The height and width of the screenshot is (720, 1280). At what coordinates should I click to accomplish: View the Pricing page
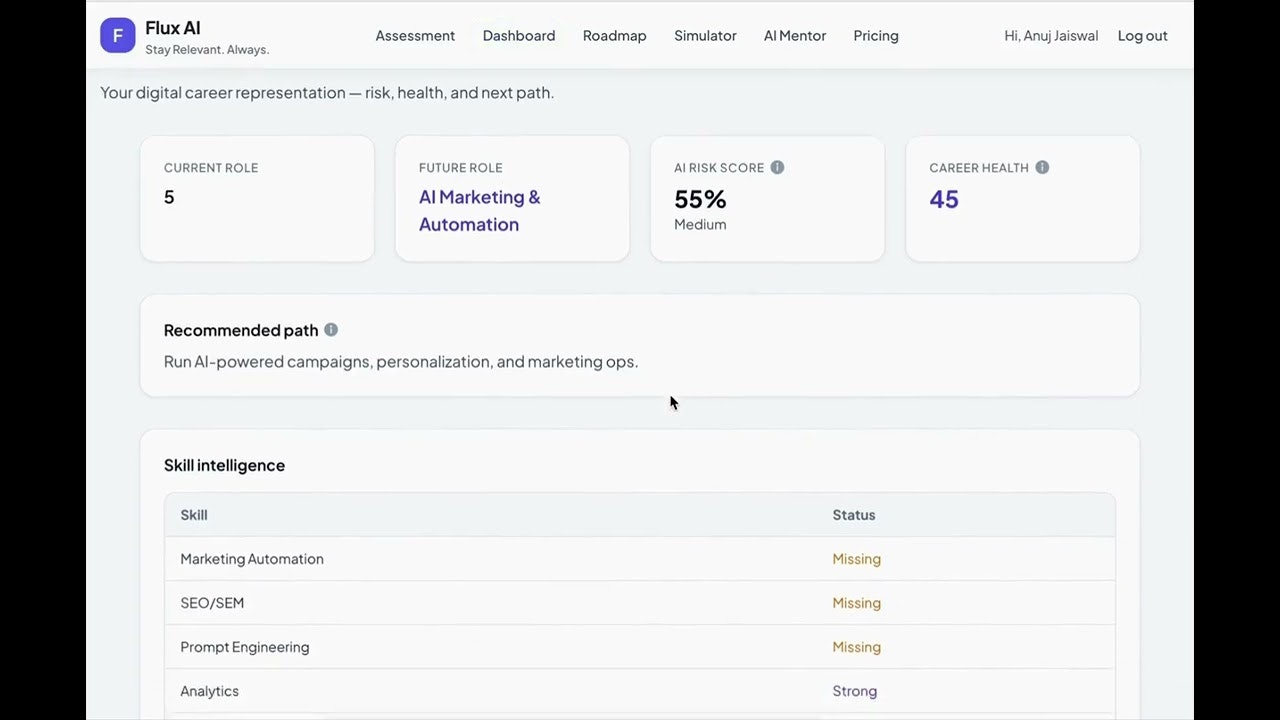[876, 36]
